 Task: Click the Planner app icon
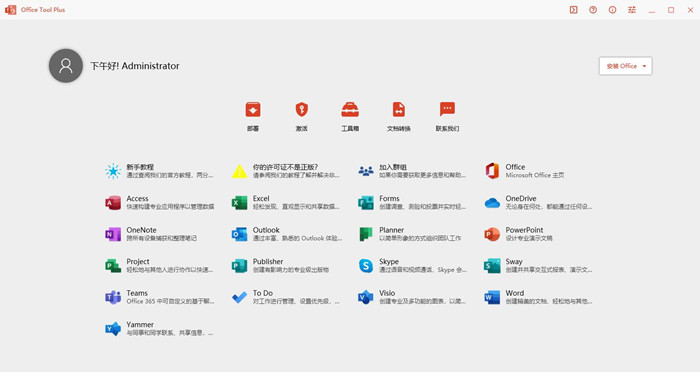[x=366, y=234]
